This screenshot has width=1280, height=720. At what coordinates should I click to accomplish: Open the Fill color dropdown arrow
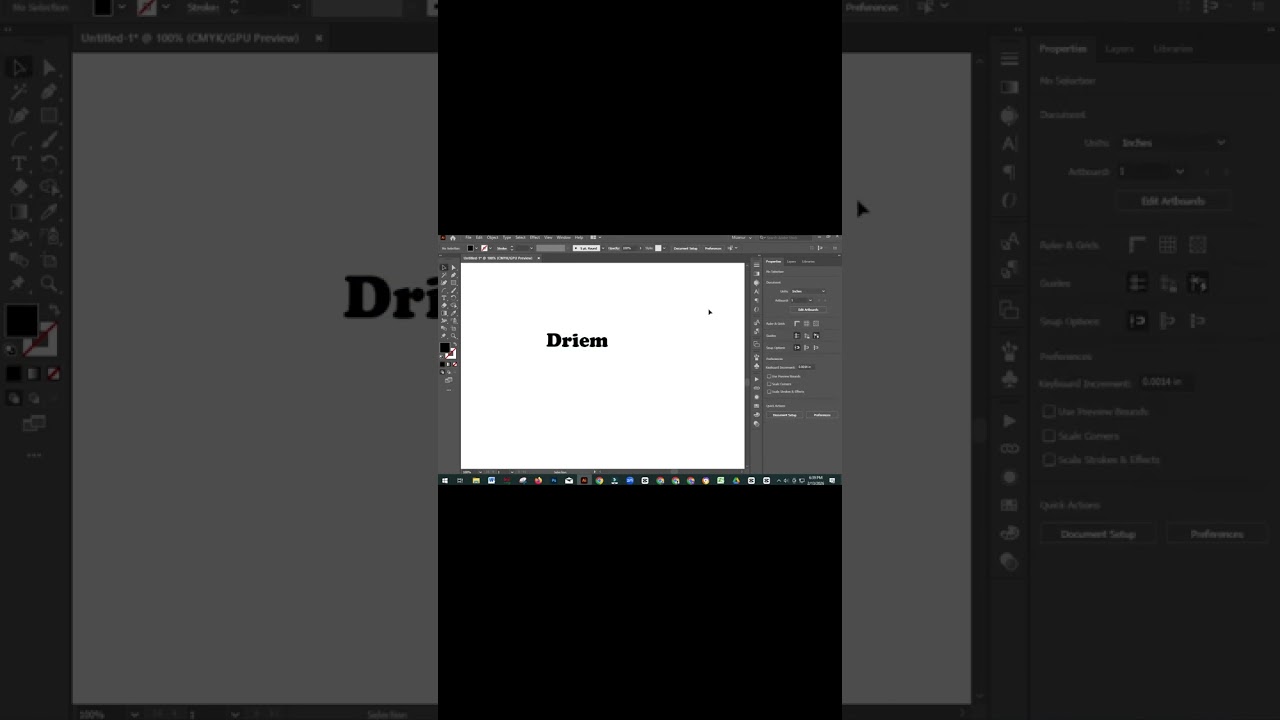click(x=476, y=248)
